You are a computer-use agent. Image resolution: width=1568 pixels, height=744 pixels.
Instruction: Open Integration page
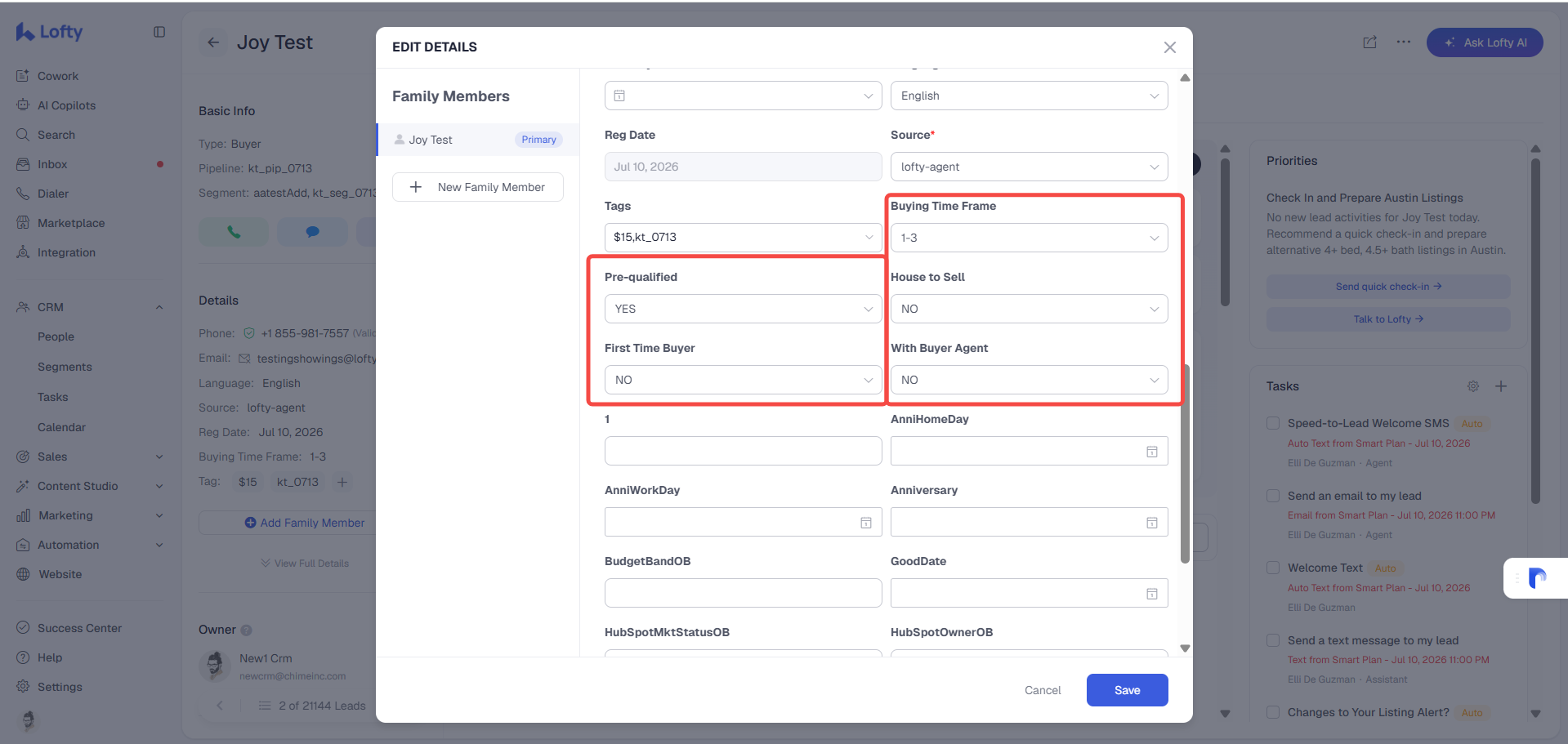pyautogui.click(x=66, y=252)
